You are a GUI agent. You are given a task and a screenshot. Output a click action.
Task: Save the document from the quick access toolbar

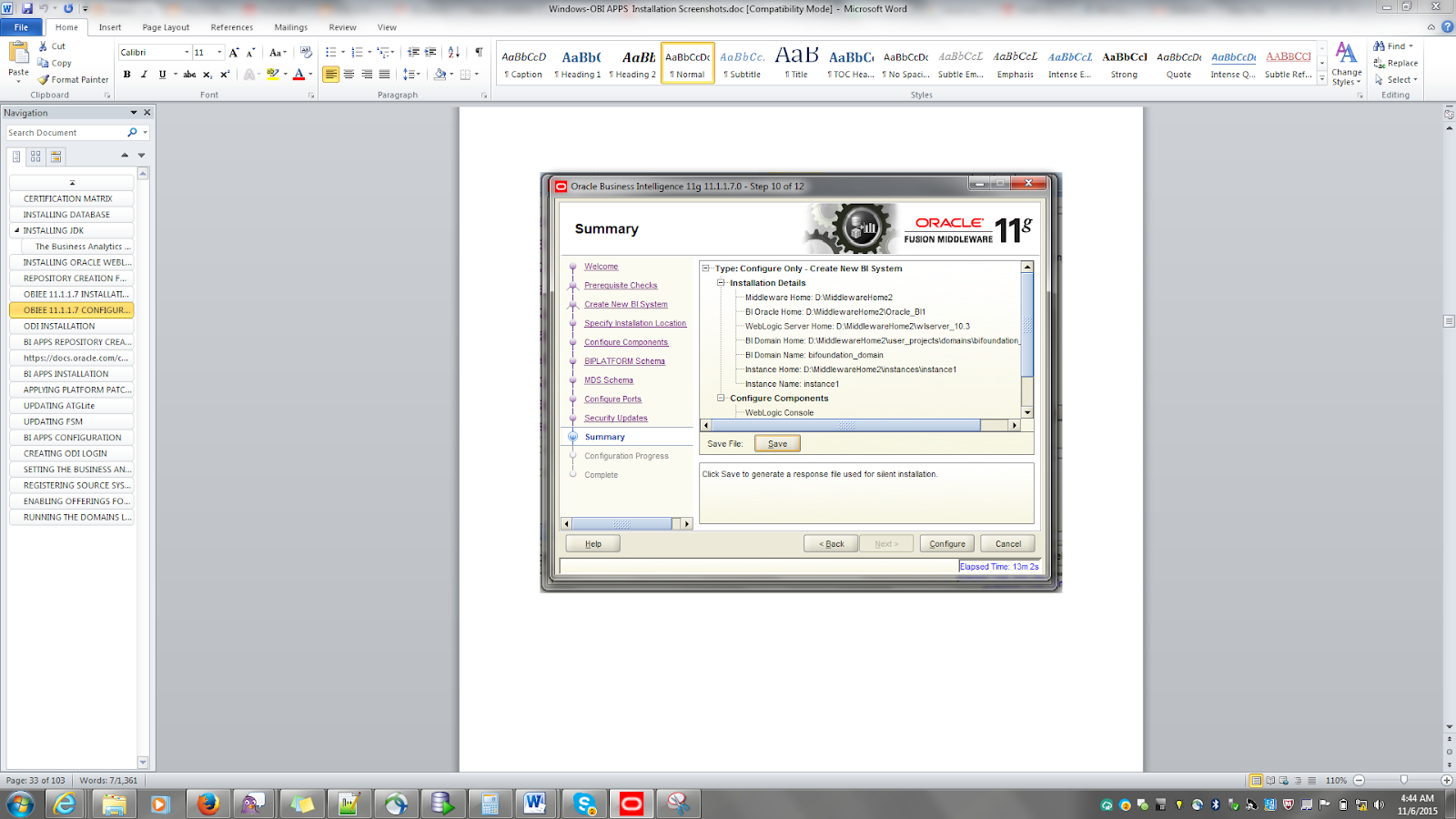click(26, 8)
